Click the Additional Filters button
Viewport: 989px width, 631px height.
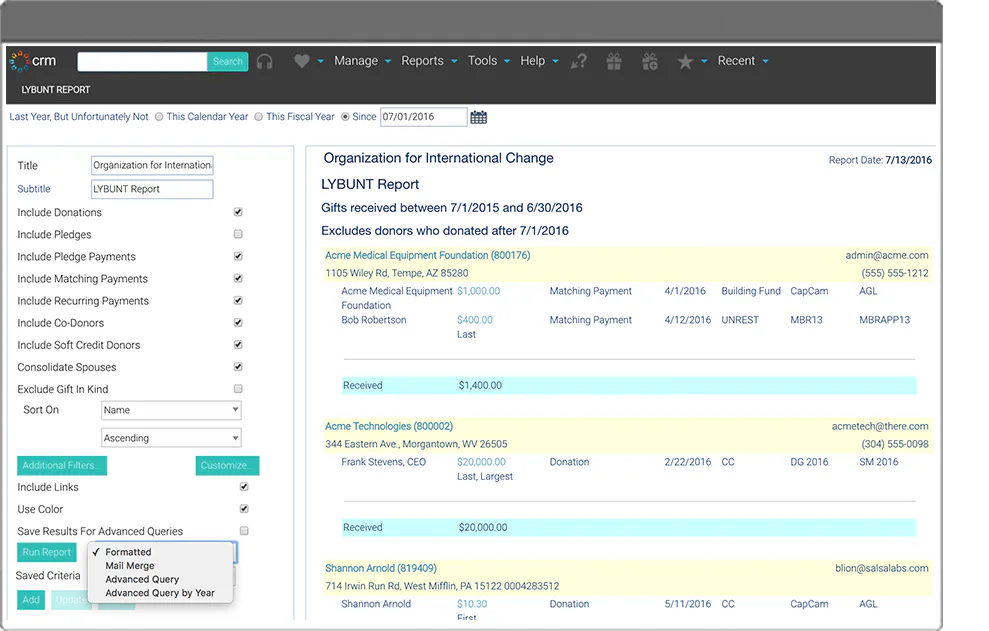click(62, 466)
